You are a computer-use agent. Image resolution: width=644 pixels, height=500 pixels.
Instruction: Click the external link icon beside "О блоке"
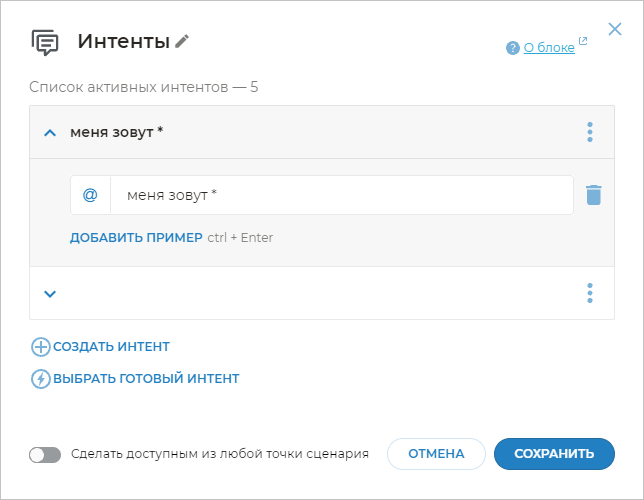tap(584, 42)
